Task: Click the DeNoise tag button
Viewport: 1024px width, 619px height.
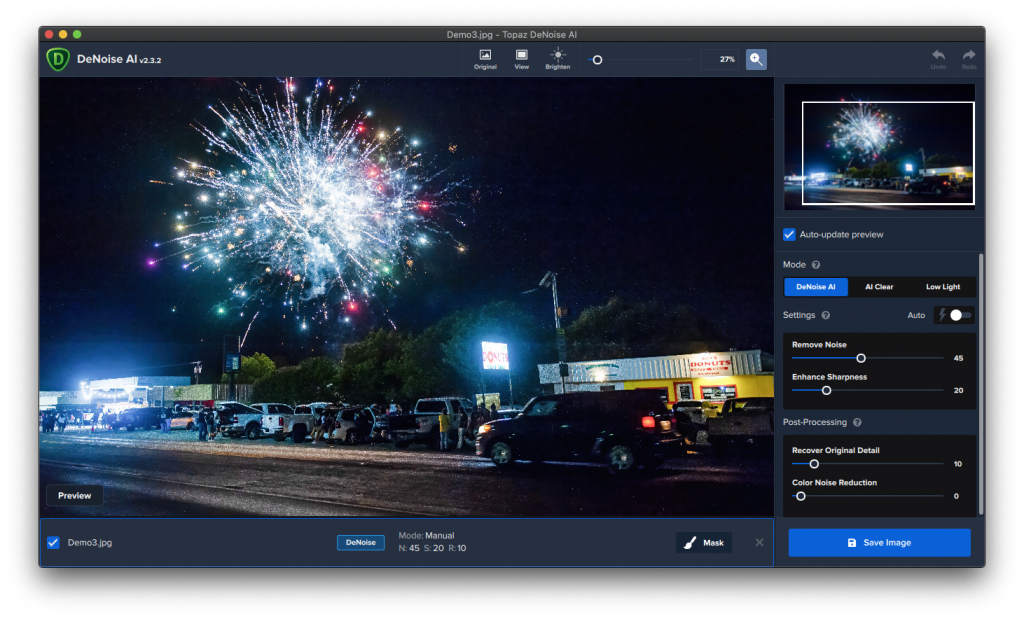Action: (360, 543)
